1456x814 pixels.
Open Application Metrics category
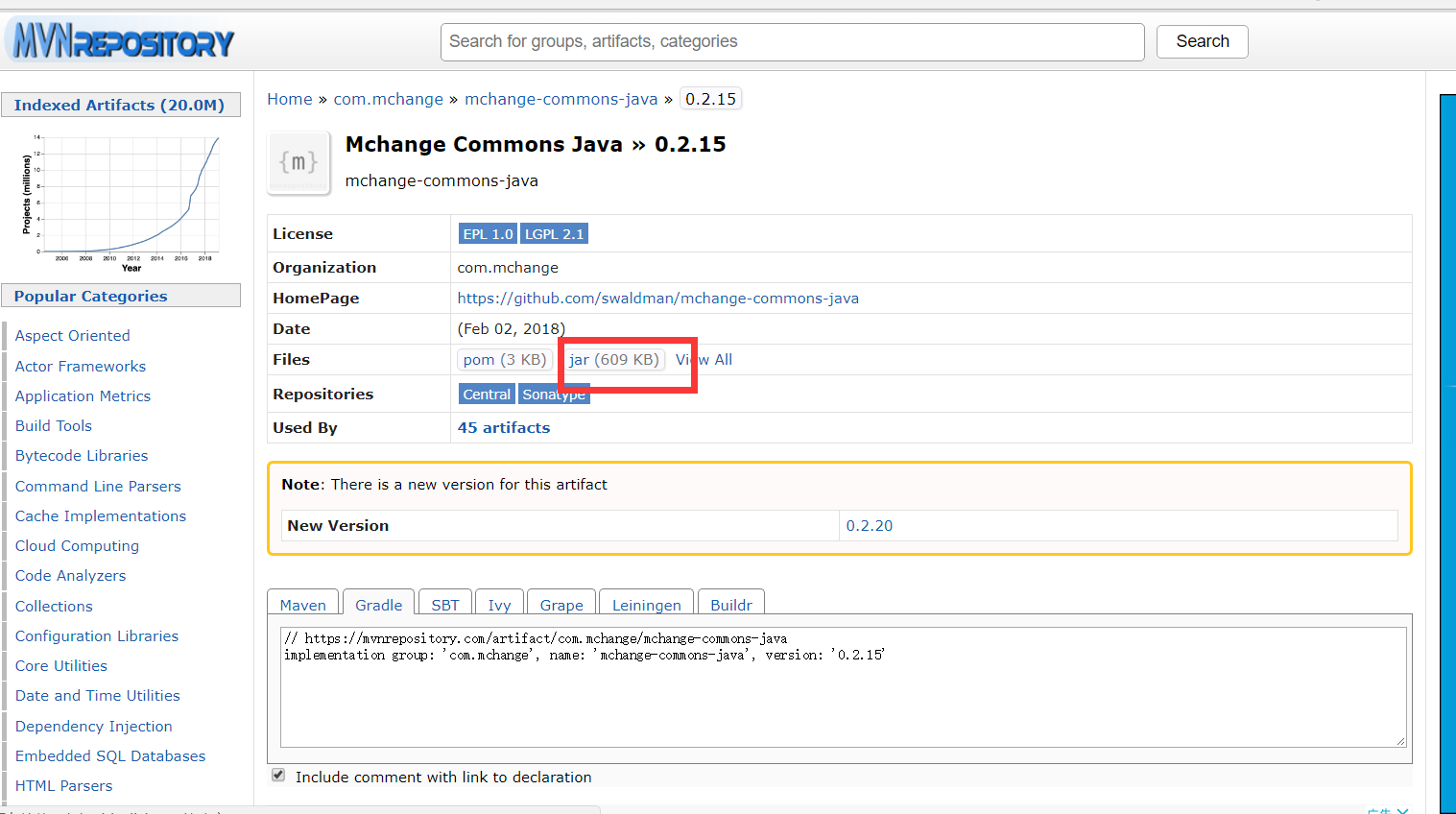tap(84, 396)
